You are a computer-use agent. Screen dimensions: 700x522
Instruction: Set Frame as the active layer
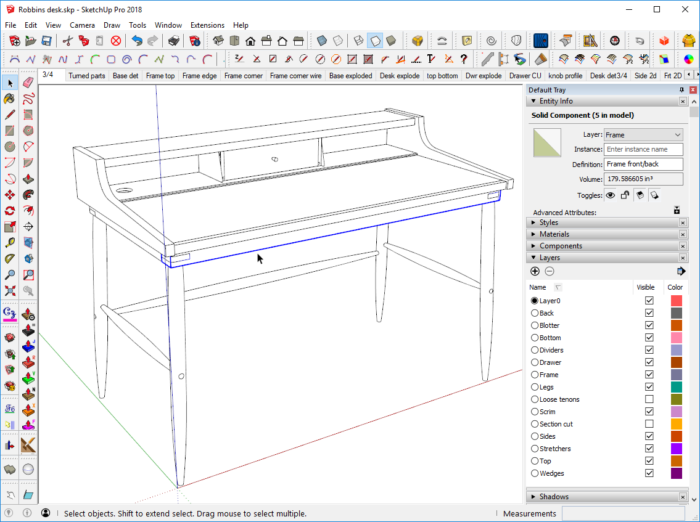534,375
